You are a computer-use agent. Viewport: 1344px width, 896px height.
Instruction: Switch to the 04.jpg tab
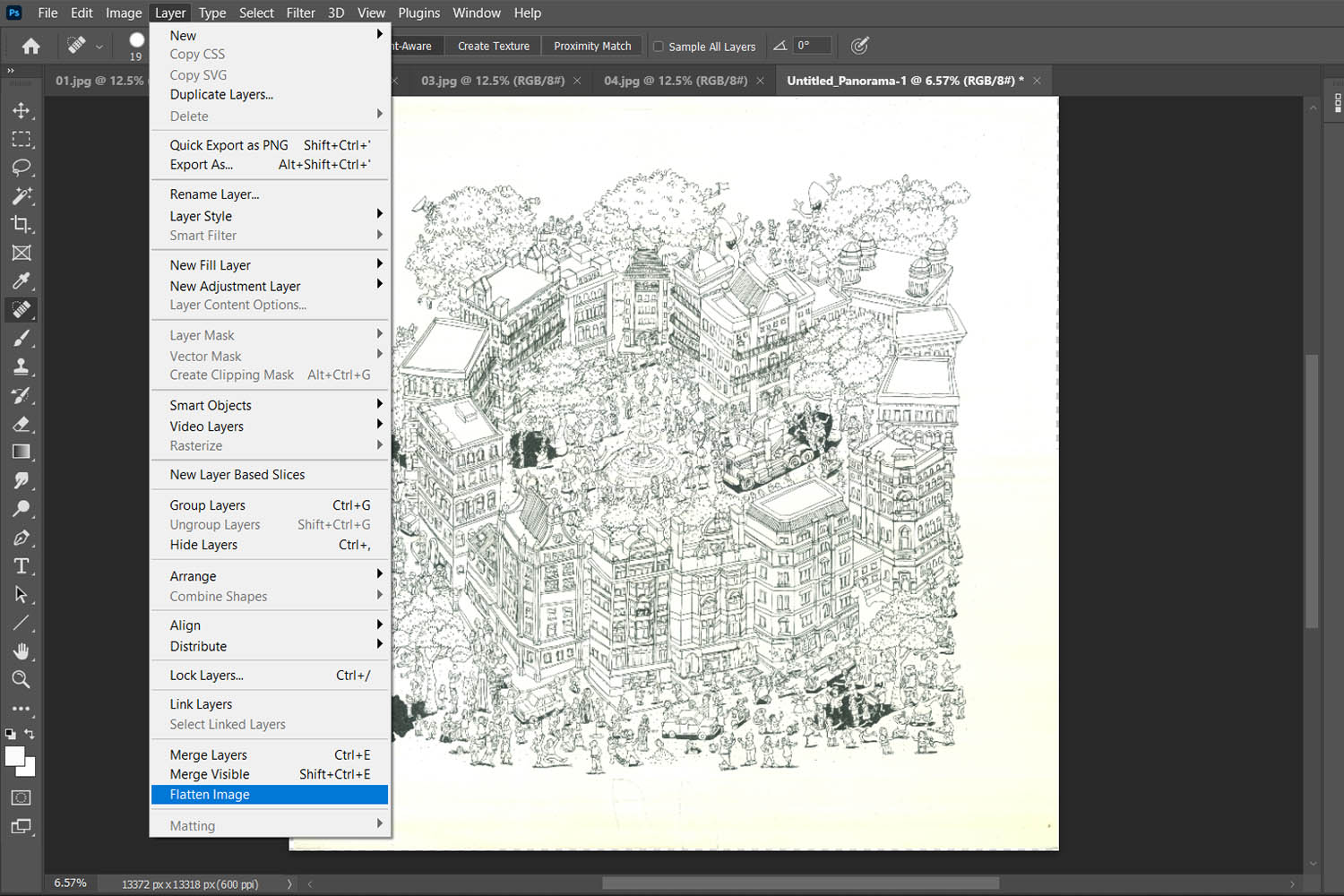tap(676, 81)
